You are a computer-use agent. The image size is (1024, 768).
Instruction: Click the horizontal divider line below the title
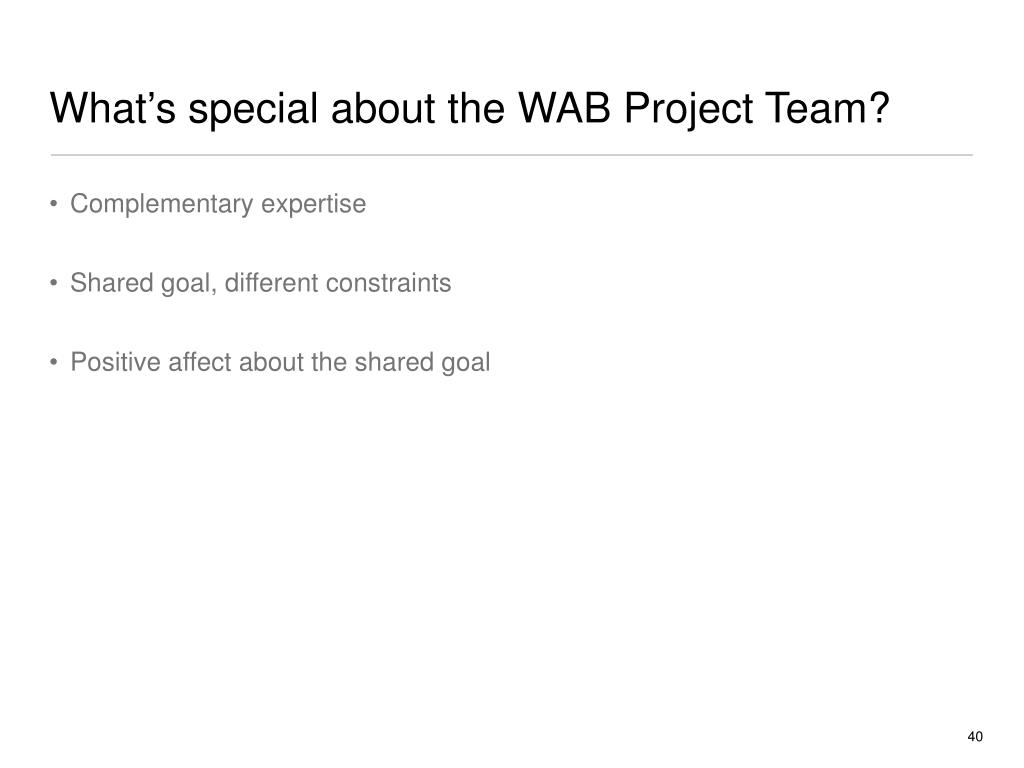click(511, 155)
